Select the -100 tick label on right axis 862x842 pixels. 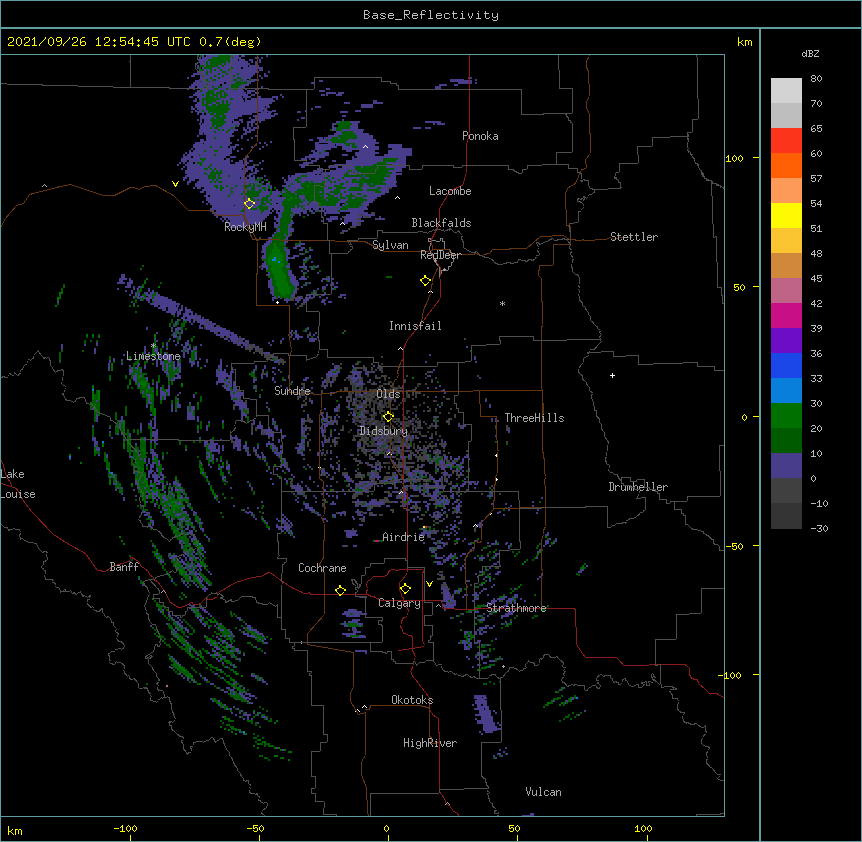(x=730, y=675)
